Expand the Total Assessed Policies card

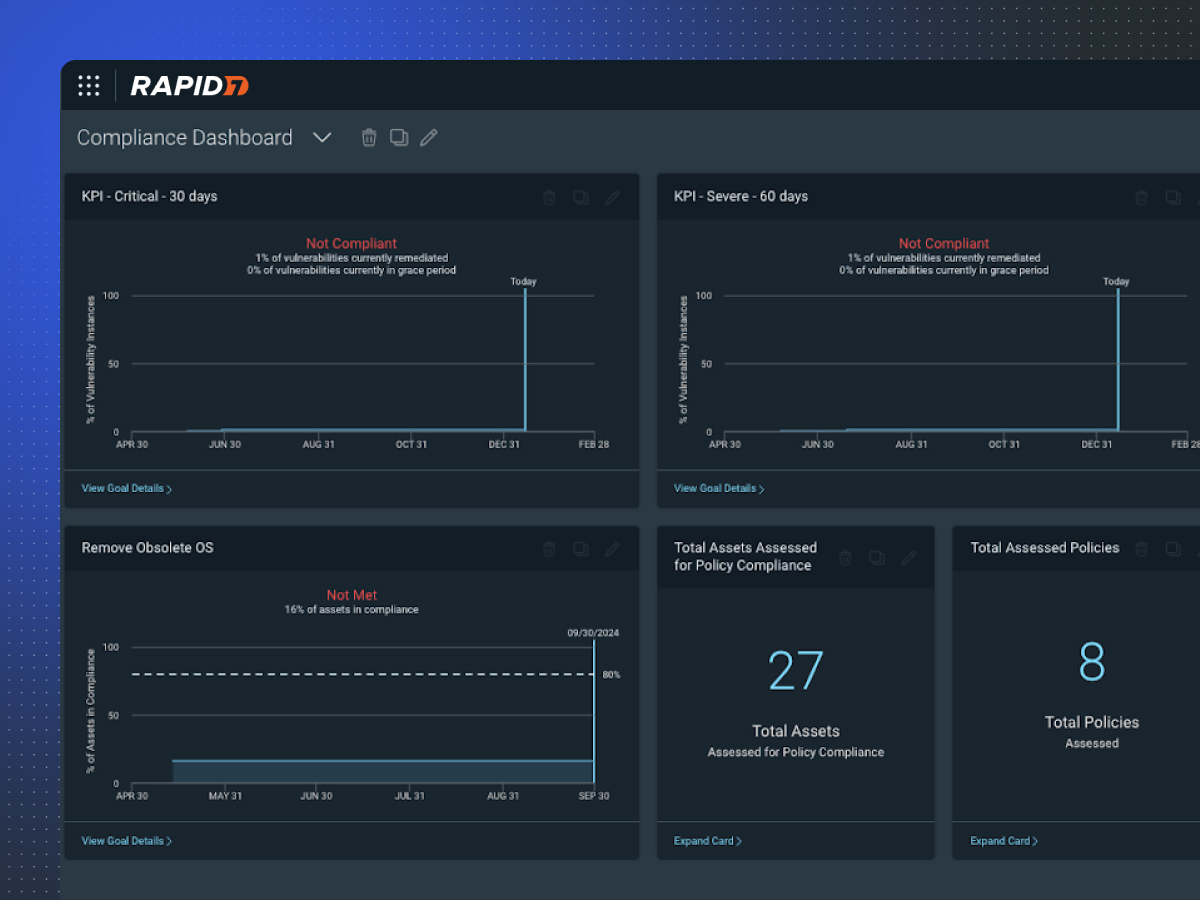point(1003,841)
